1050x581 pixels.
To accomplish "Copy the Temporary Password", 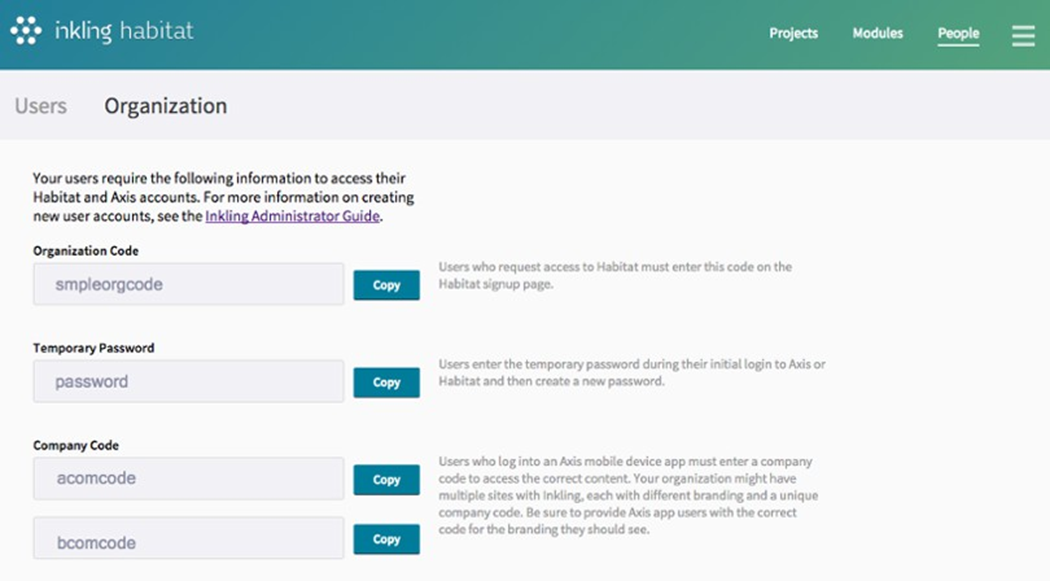I will pyautogui.click(x=386, y=382).
